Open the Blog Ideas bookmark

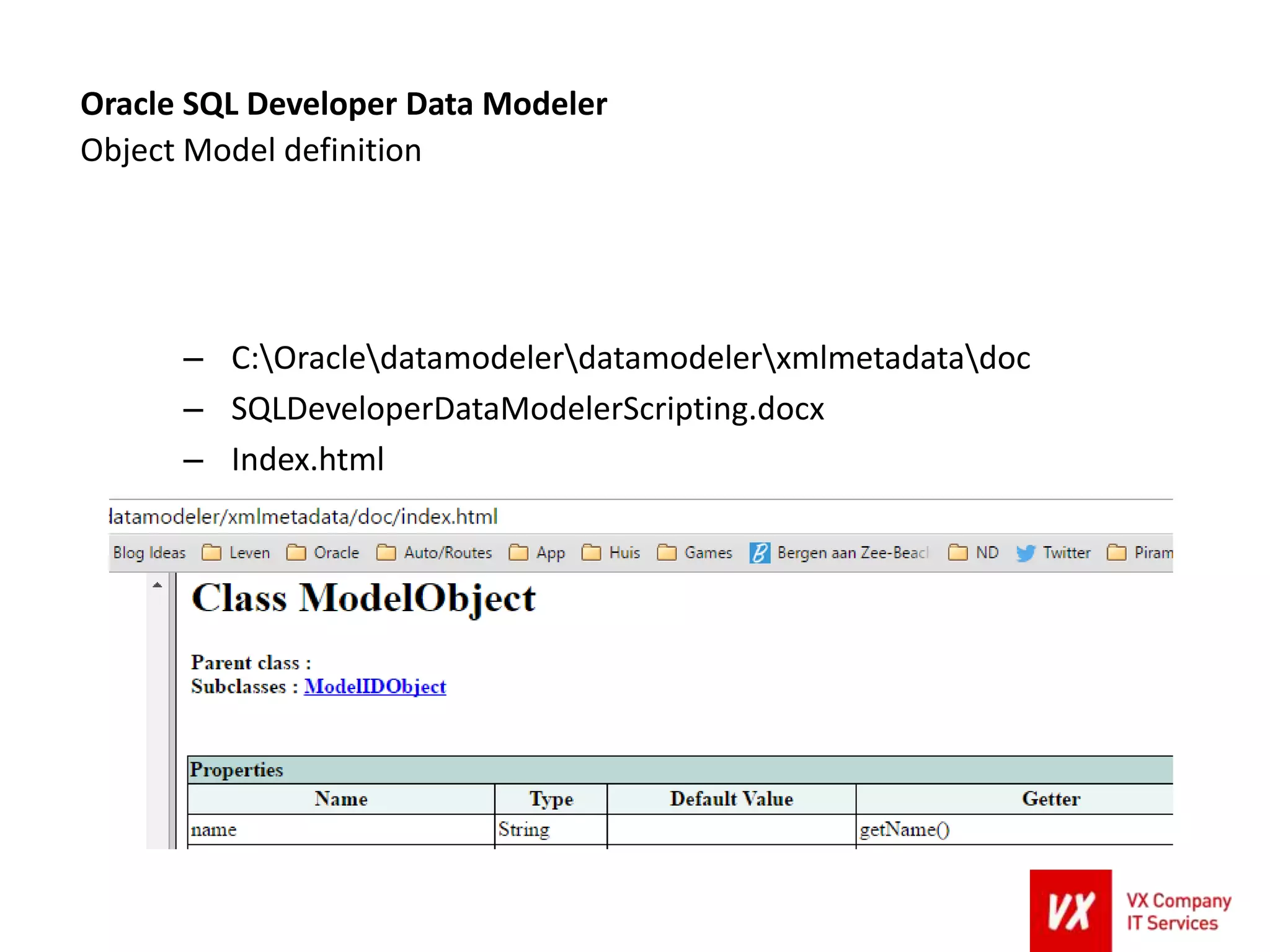(149, 552)
